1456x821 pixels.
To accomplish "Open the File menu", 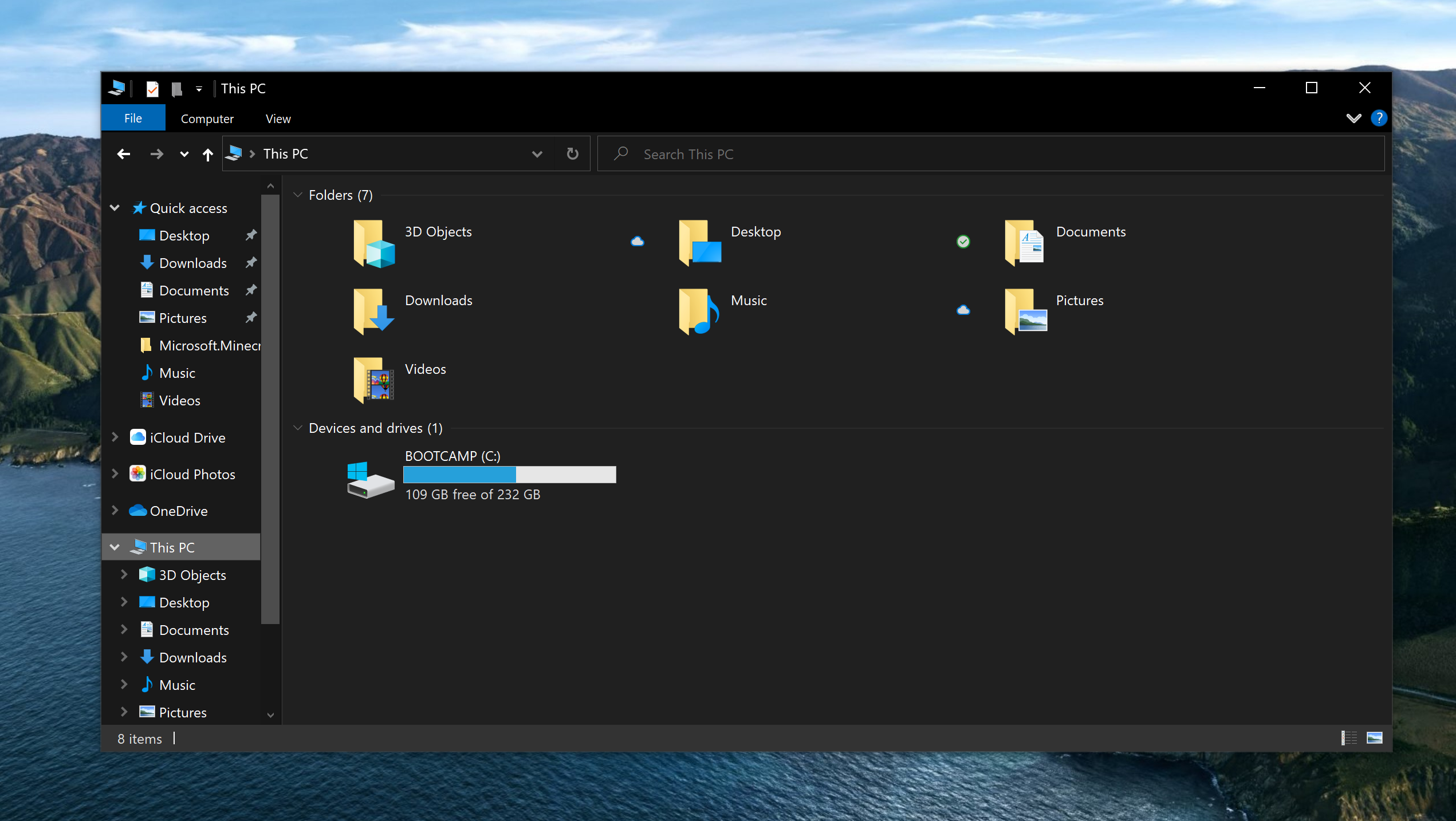I will point(133,119).
